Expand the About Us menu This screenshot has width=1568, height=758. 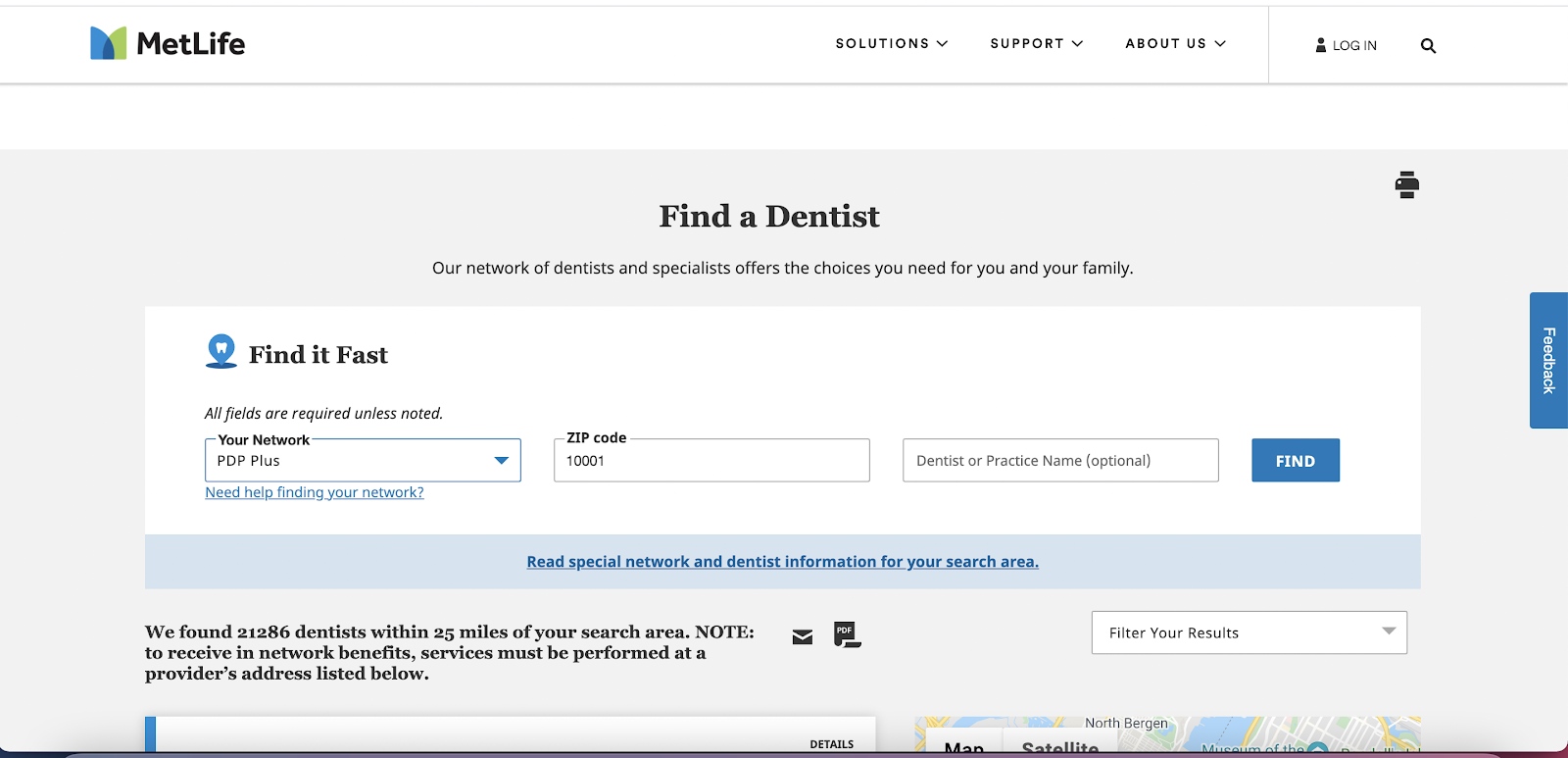point(1175,43)
